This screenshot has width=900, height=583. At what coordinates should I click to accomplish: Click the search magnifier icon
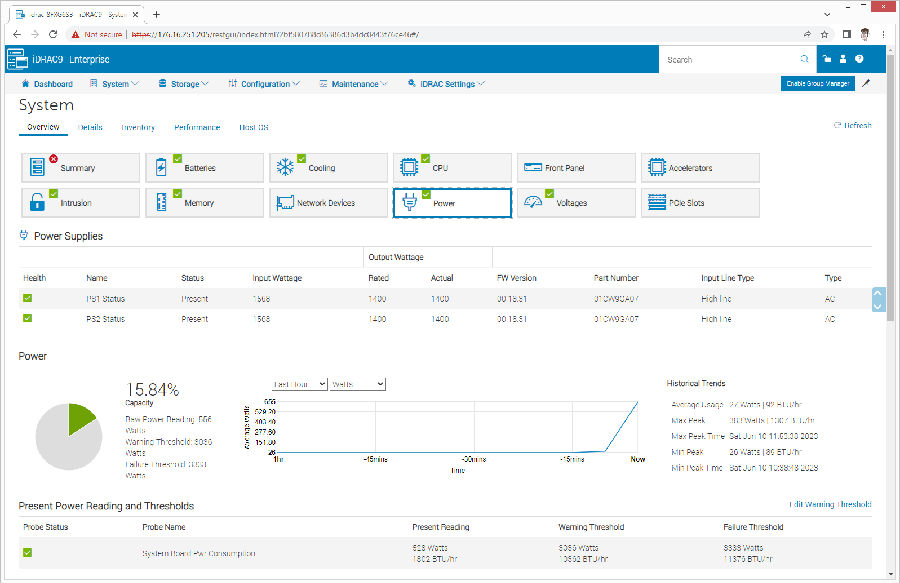tap(803, 60)
